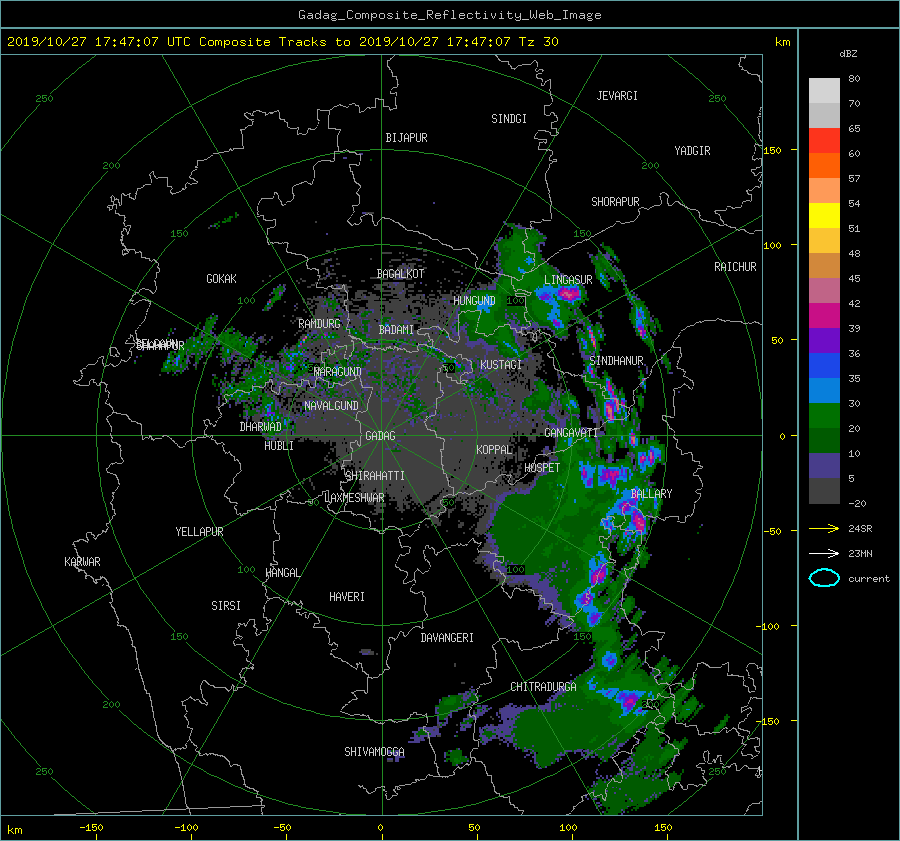Click the UTC Composite Tracks timestamp header
900x841 pixels.
(282, 42)
